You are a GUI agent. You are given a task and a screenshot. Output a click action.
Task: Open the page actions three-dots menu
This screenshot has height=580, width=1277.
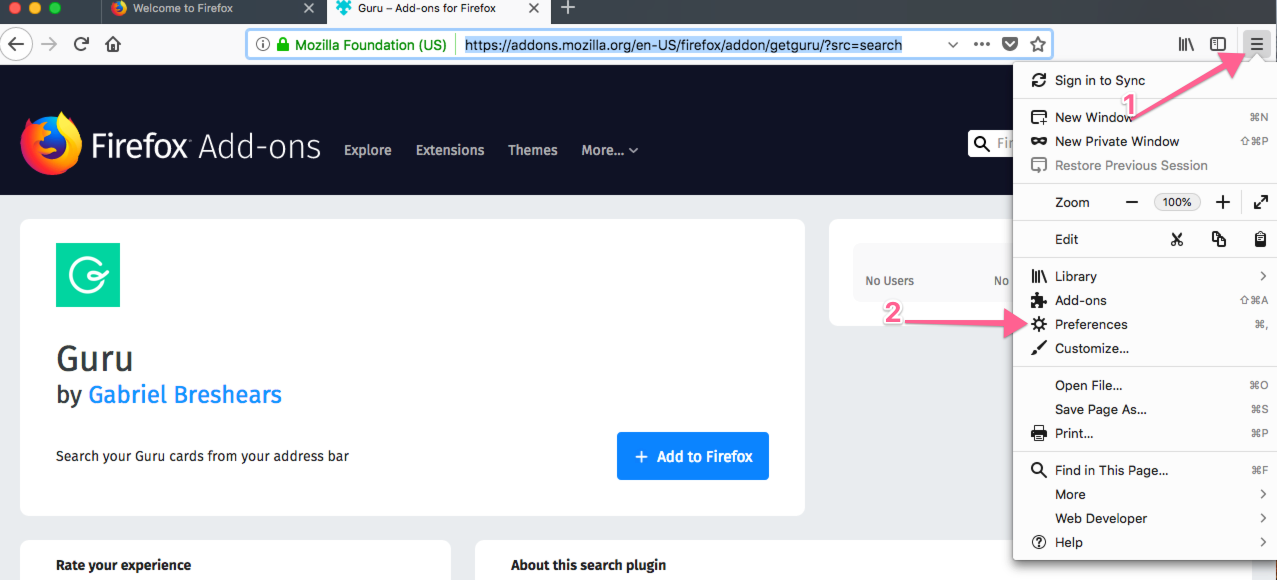pyautogui.click(x=982, y=44)
